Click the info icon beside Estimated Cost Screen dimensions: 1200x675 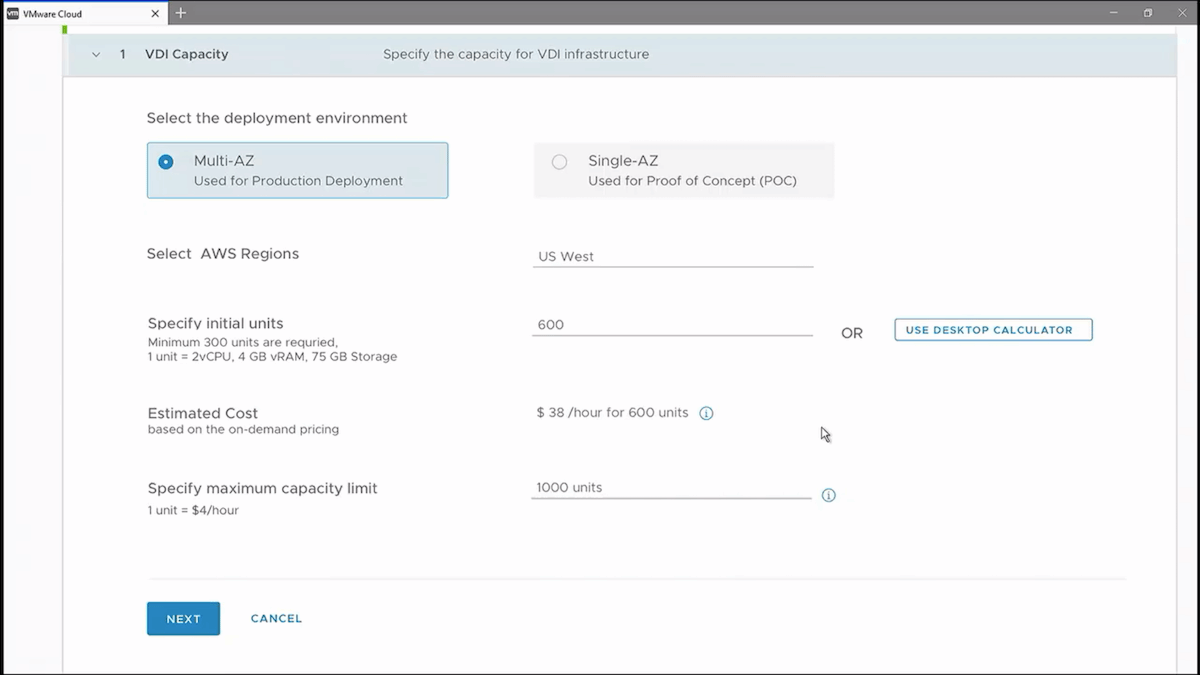pyautogui.click(x=706, y=413)
